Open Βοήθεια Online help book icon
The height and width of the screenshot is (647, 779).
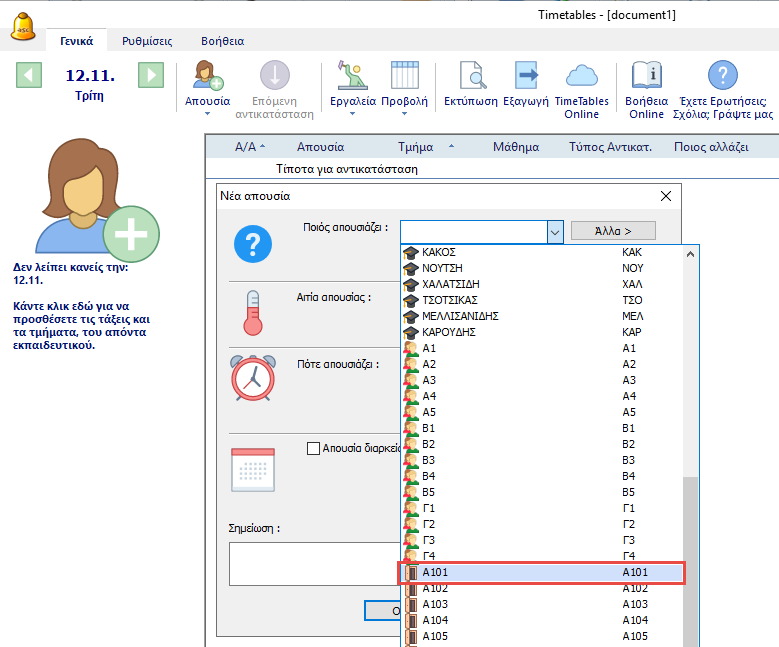tap(646, 77)
